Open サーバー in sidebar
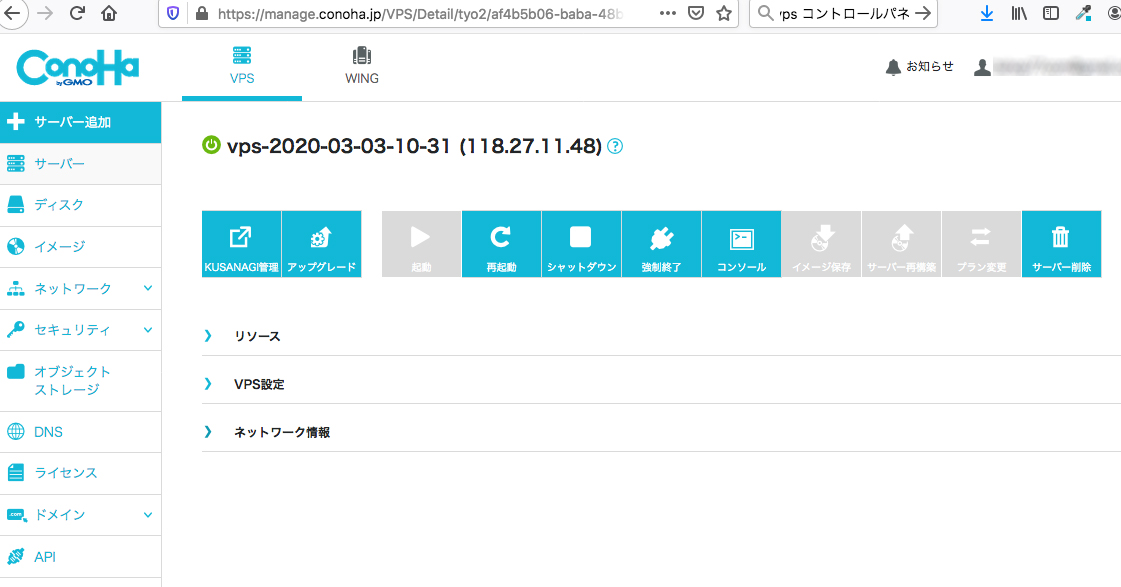Viewport: 1121px width, 587px height. tap(80, 164)
